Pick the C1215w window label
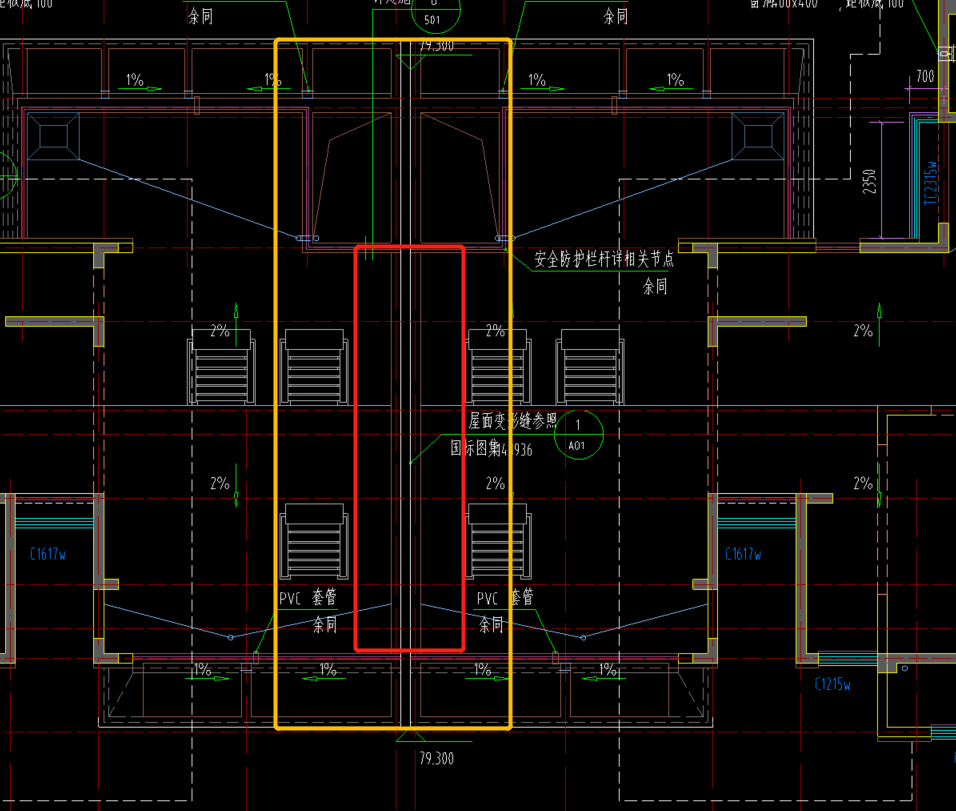The image size is (956, 811). [x=832, y=684]
